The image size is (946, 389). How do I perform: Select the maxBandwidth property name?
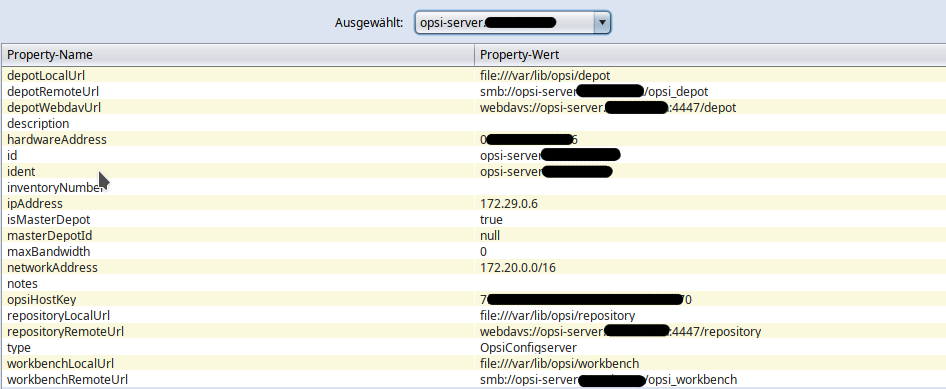click(48, 251)
